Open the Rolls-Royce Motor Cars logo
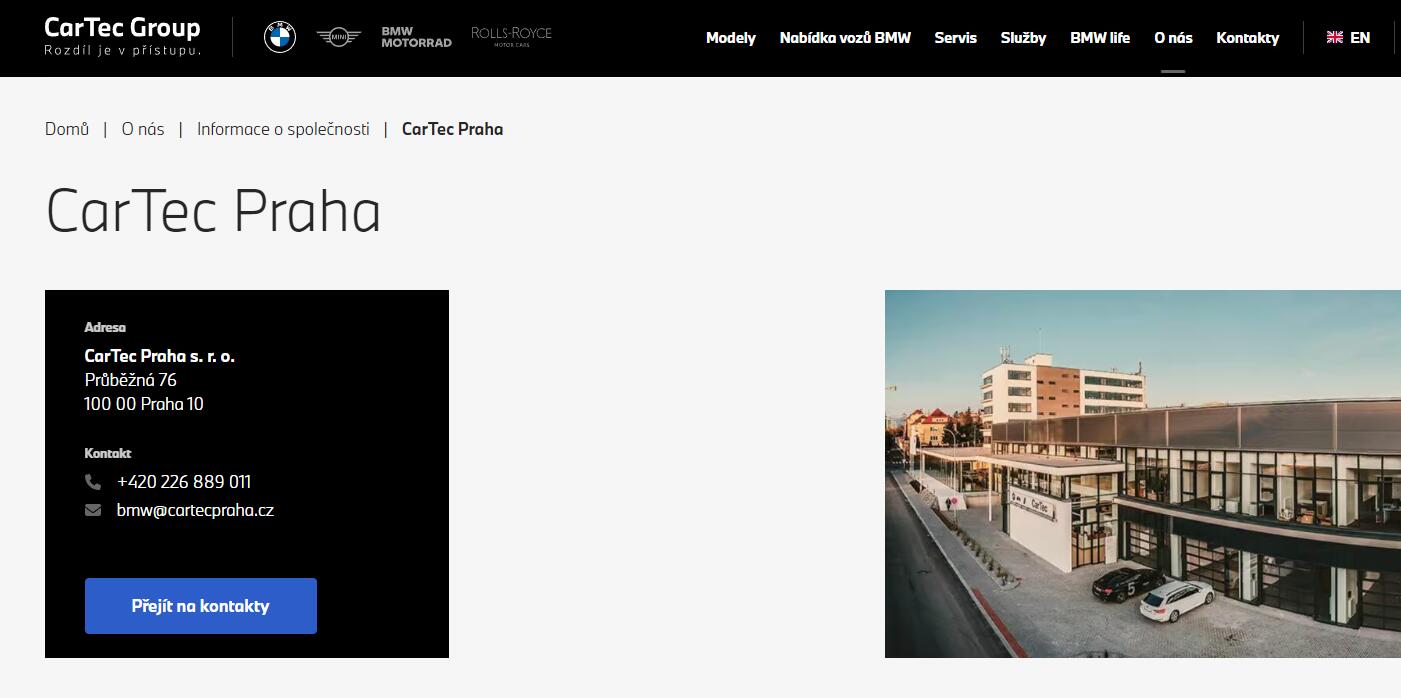1401x698 pixels. tap(511, 37)
